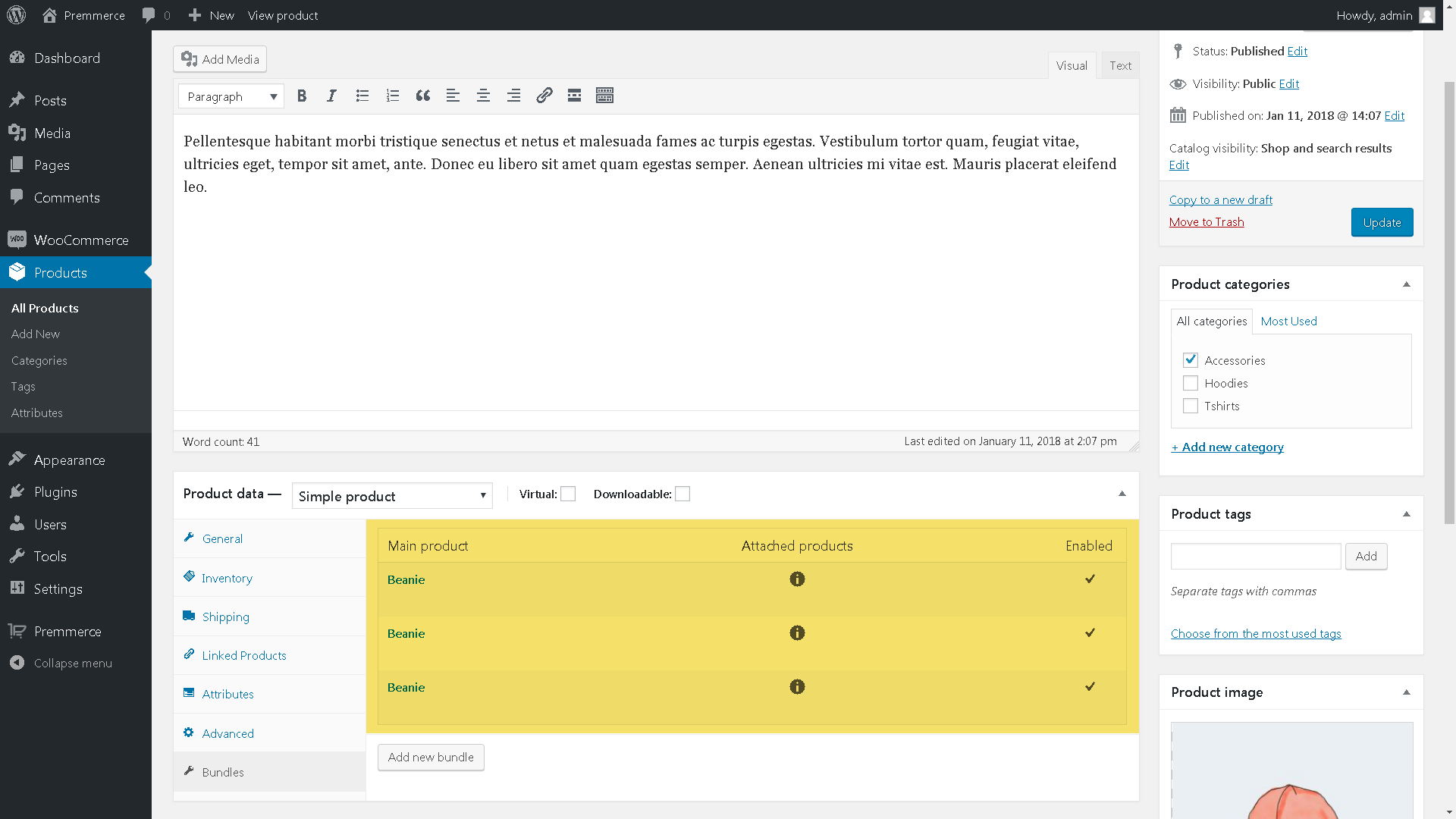1456x819 pixels.
Task: Collapse the Product data panel
Action: 1122,494
